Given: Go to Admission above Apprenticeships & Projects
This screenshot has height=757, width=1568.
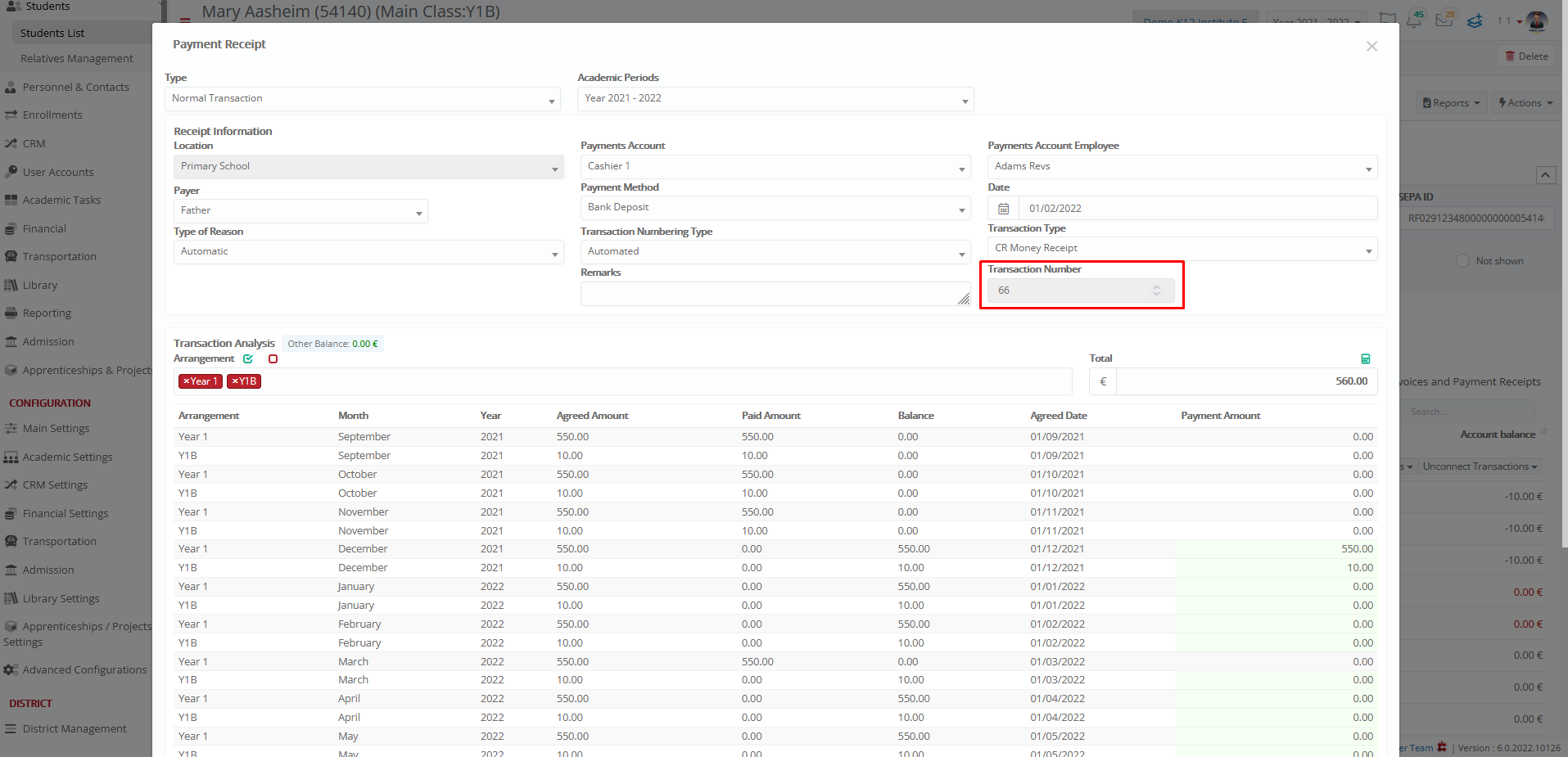Looking at the screenshot, I should [48, 341].
